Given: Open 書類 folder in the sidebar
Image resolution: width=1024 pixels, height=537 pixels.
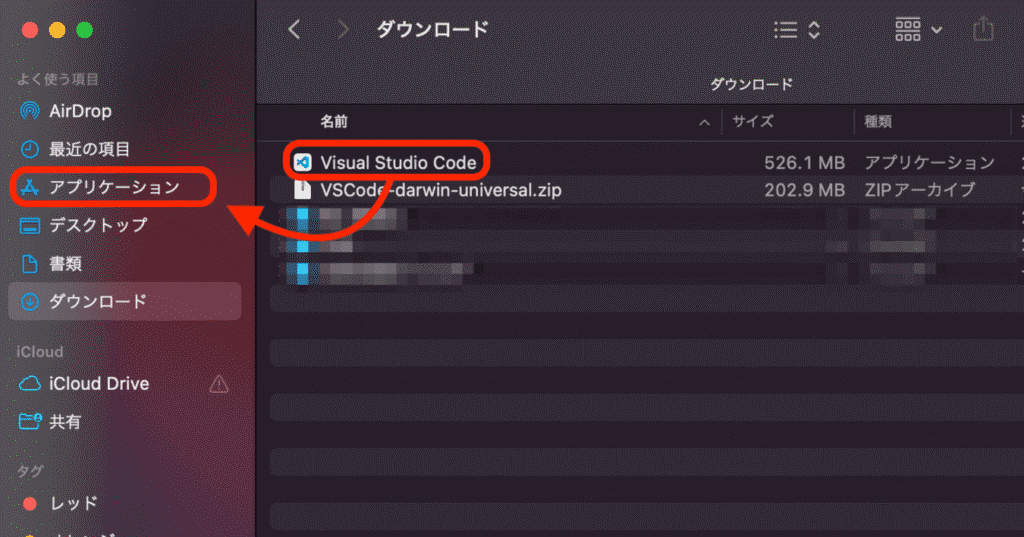Looking at the screenshot, I should 51,263.
